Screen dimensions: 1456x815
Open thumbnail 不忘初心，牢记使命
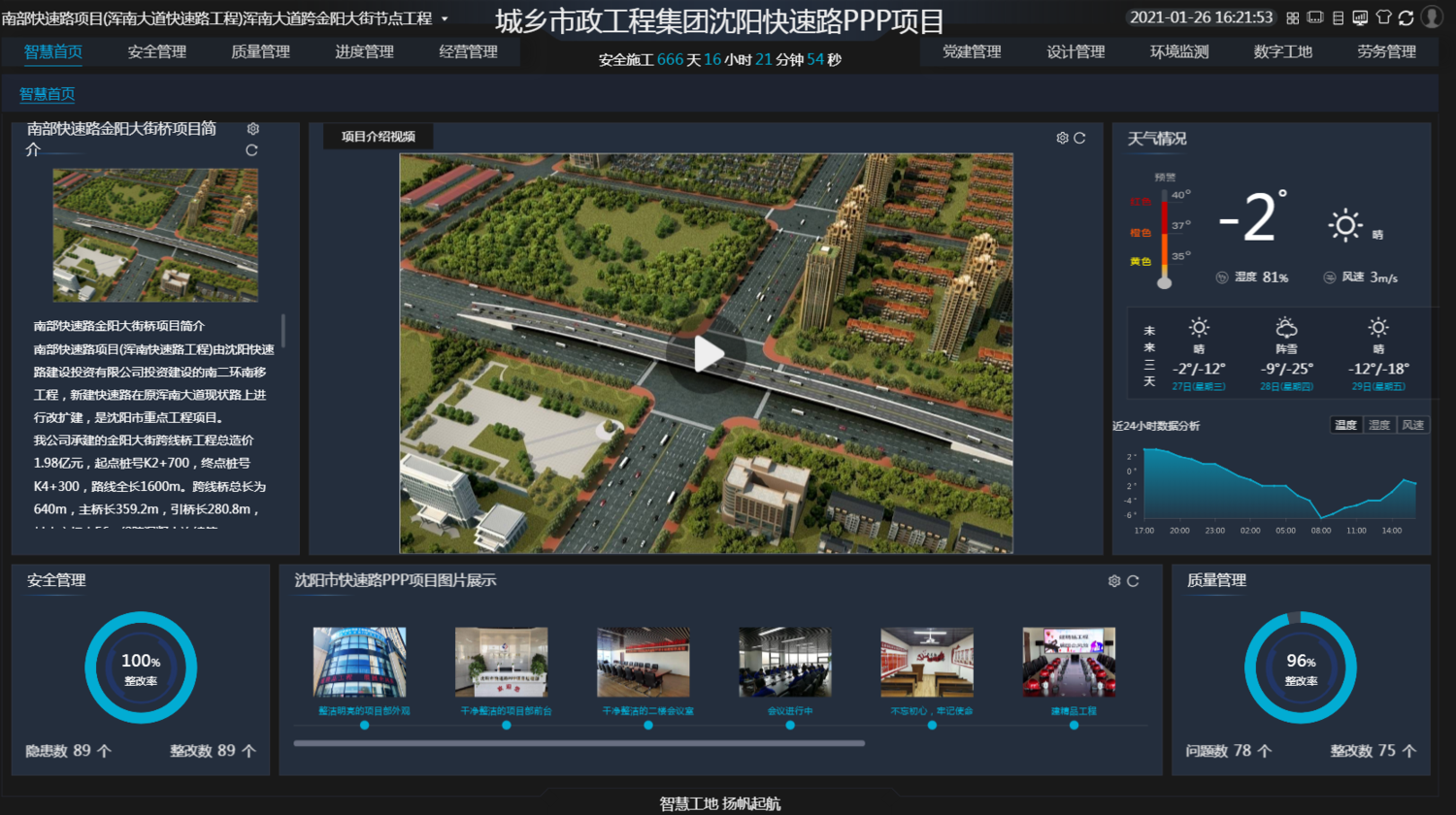pyautogui.click(x=927, y=662)
